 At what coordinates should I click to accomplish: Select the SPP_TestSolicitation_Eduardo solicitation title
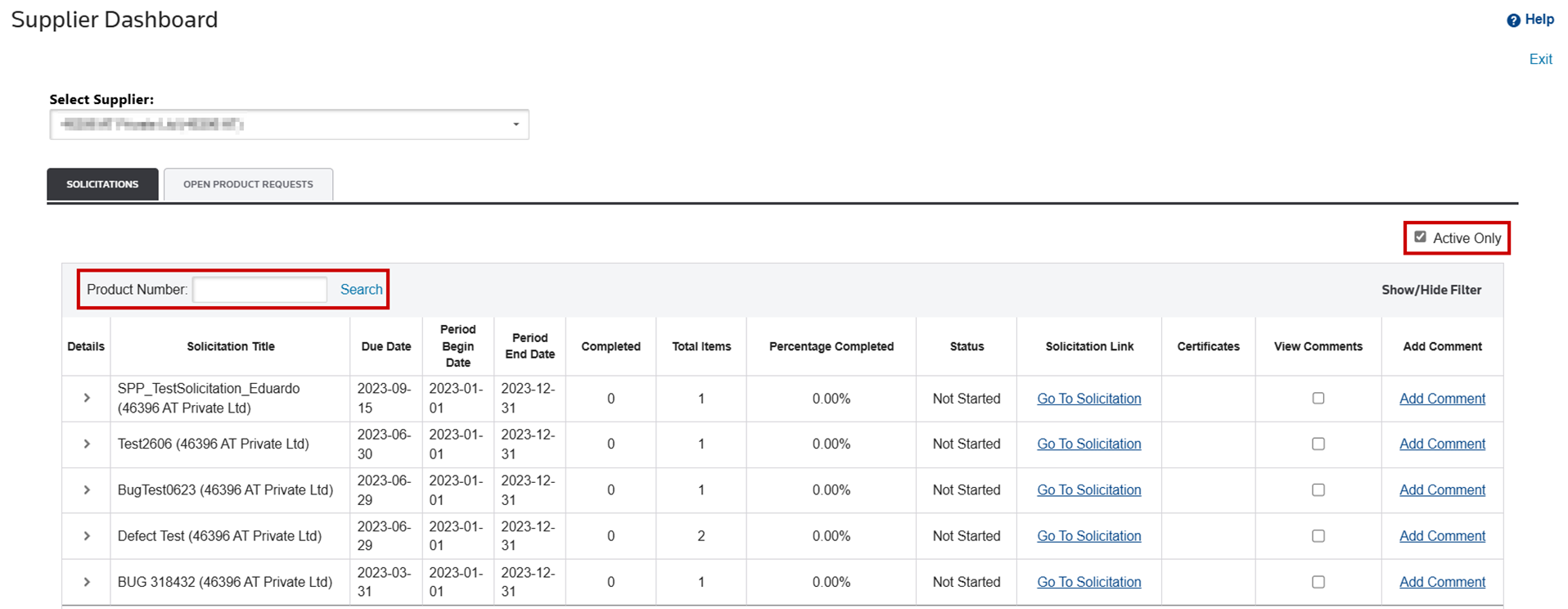[209, 398]
